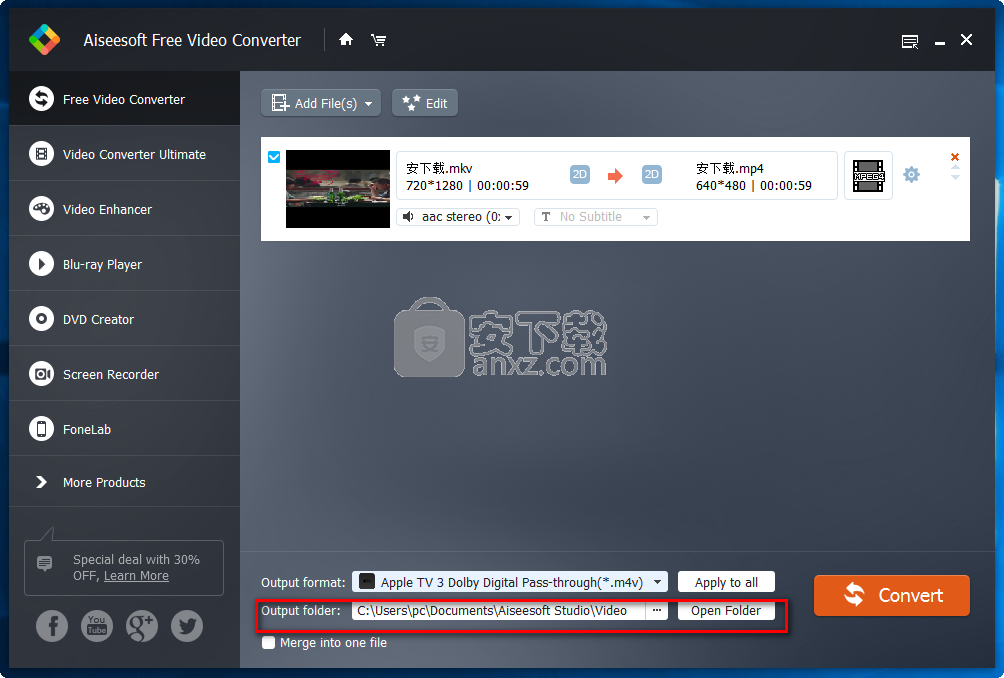The width and height of the screenshot is (1004, 678).
Task: Open No Subtitle dropdown
Action: pos(595,217)
